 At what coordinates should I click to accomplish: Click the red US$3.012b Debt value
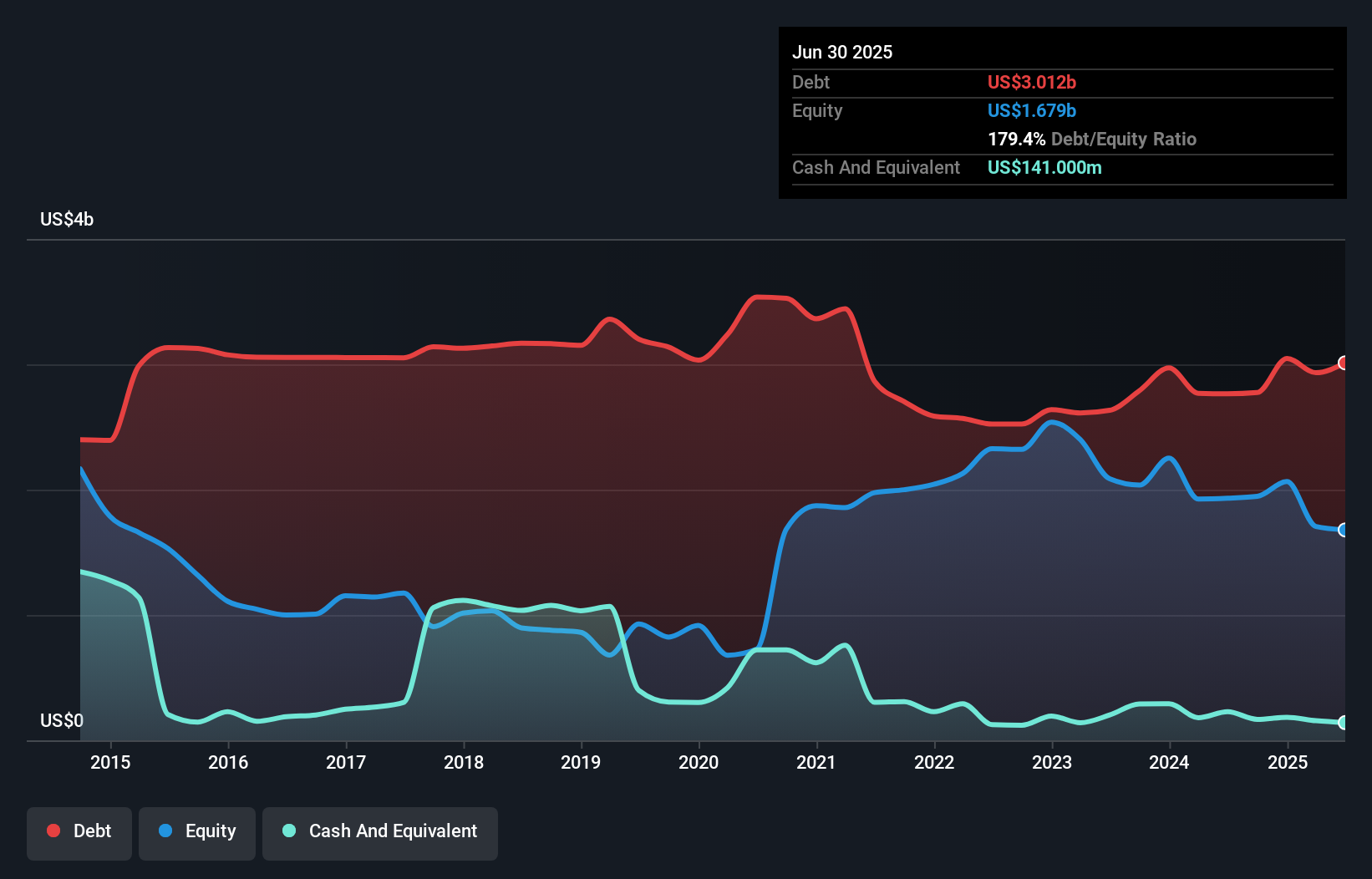(x=1032, y=82)
